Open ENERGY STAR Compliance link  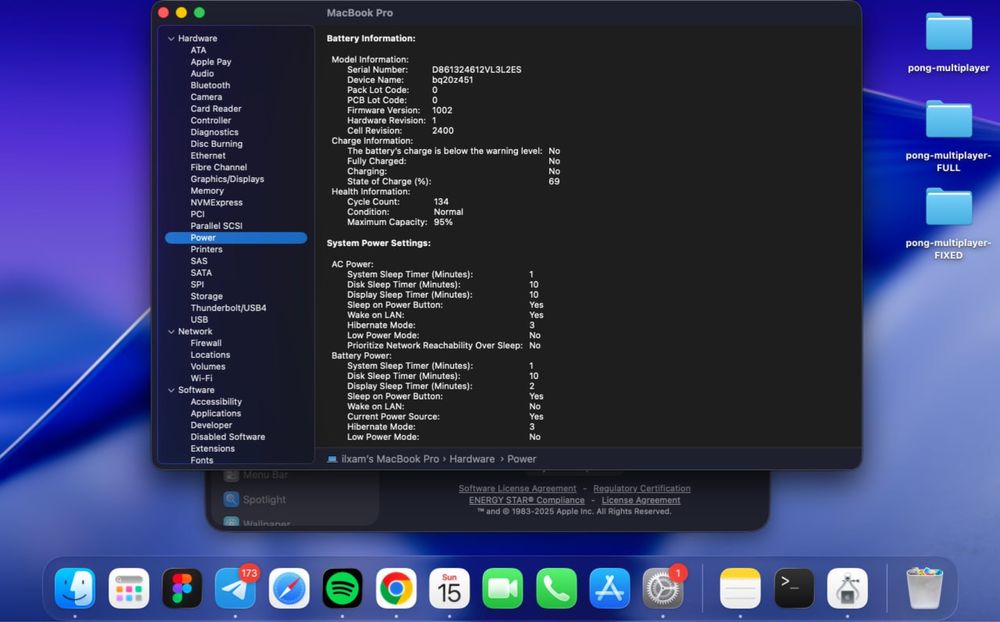click(526, 501)
